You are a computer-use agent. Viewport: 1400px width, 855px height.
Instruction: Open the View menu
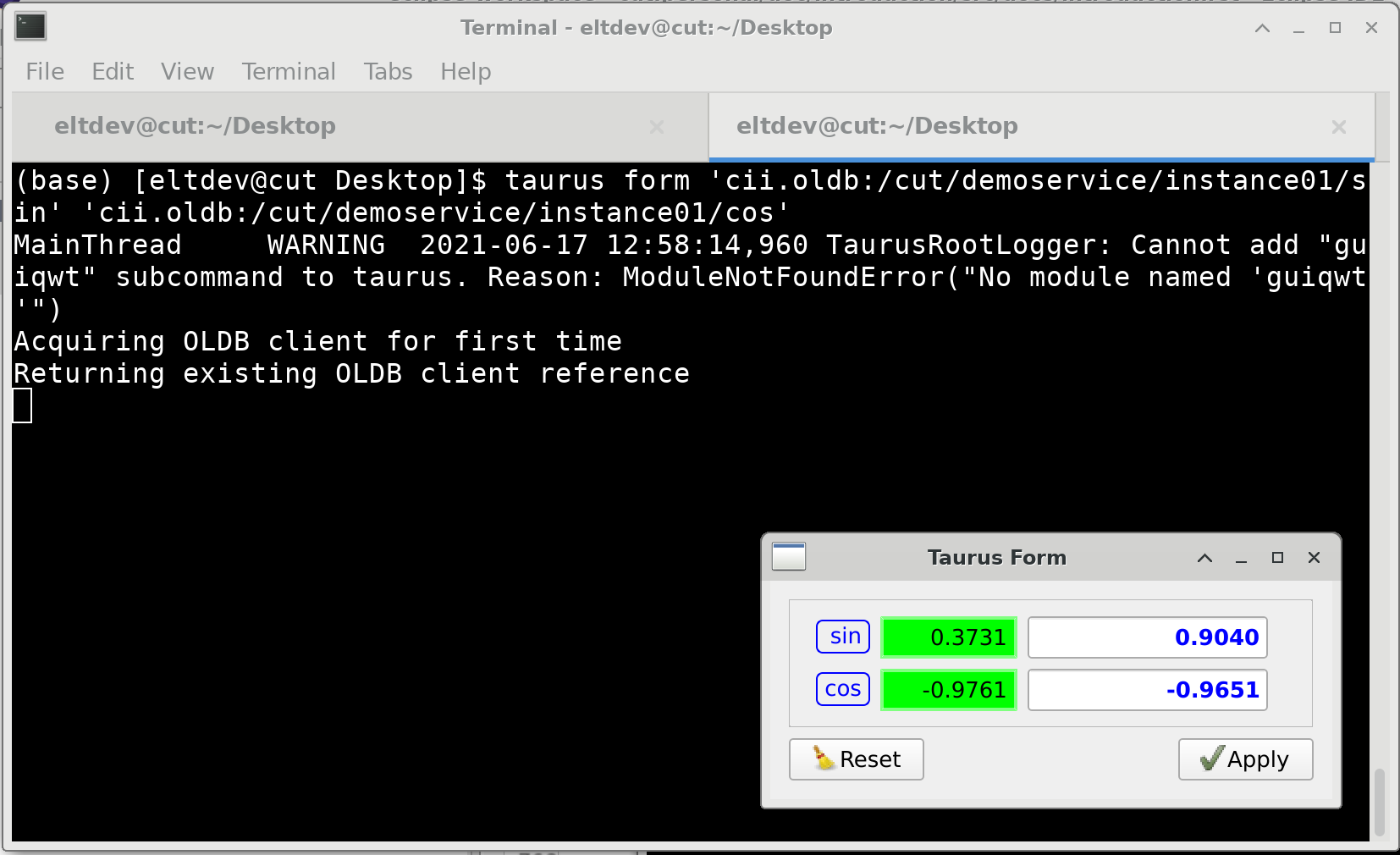pyautogui.click(x=186, y=71)
